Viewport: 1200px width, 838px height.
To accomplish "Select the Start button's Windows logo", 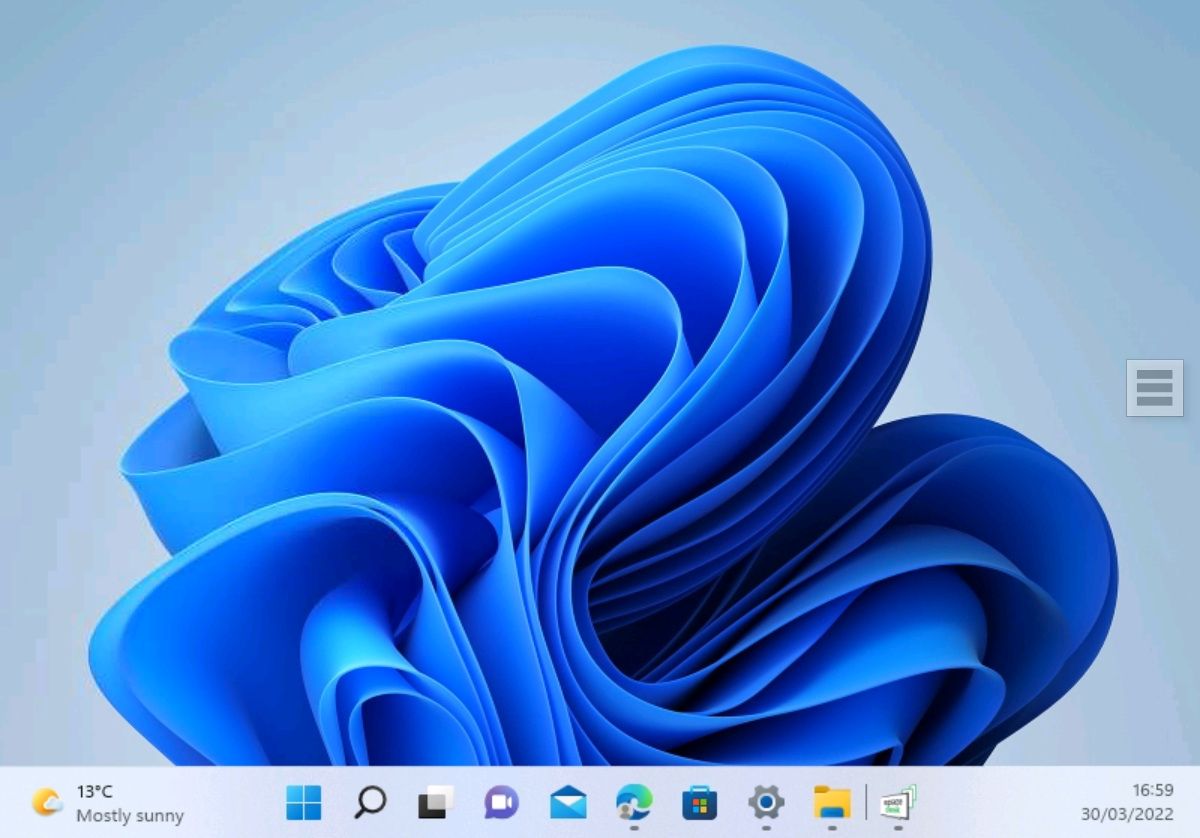I will click(x=305, y=803).
